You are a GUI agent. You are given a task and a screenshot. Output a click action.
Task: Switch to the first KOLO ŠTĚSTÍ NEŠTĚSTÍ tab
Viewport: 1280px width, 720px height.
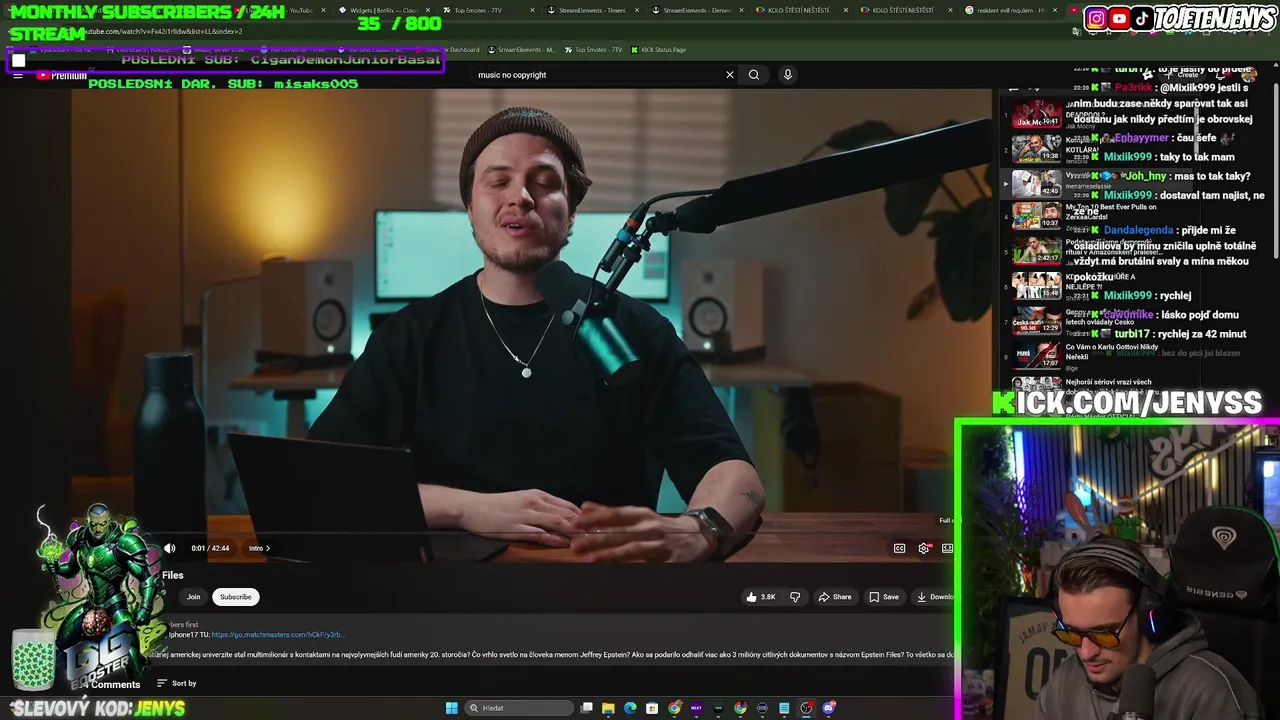pyautogui.click(x=797, y=10)
